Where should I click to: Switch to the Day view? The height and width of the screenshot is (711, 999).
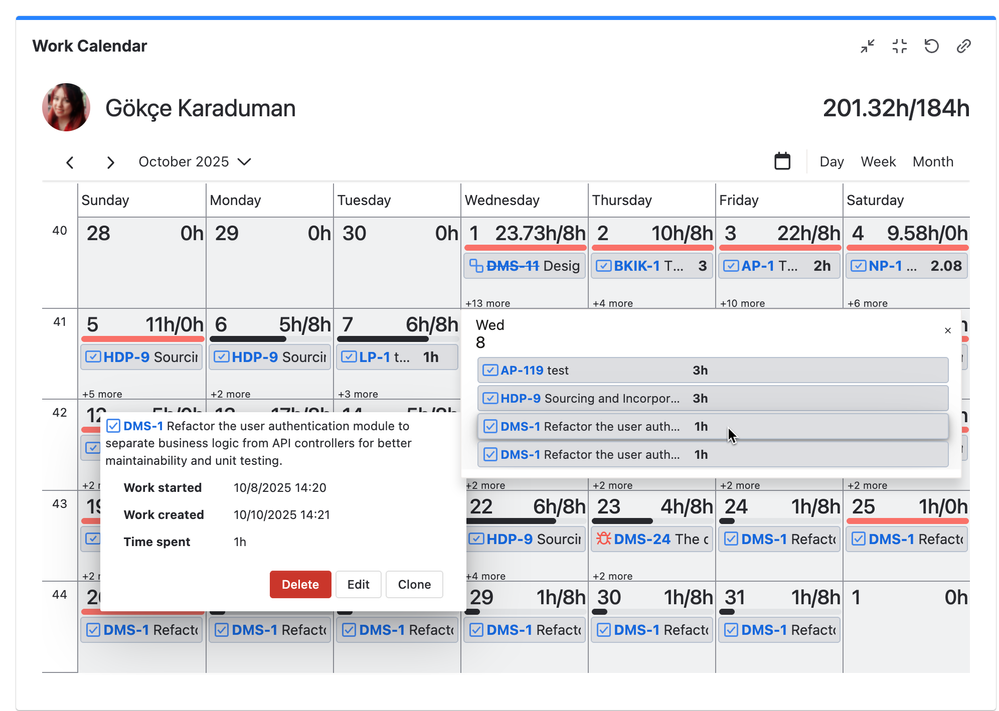coord(831,162)
